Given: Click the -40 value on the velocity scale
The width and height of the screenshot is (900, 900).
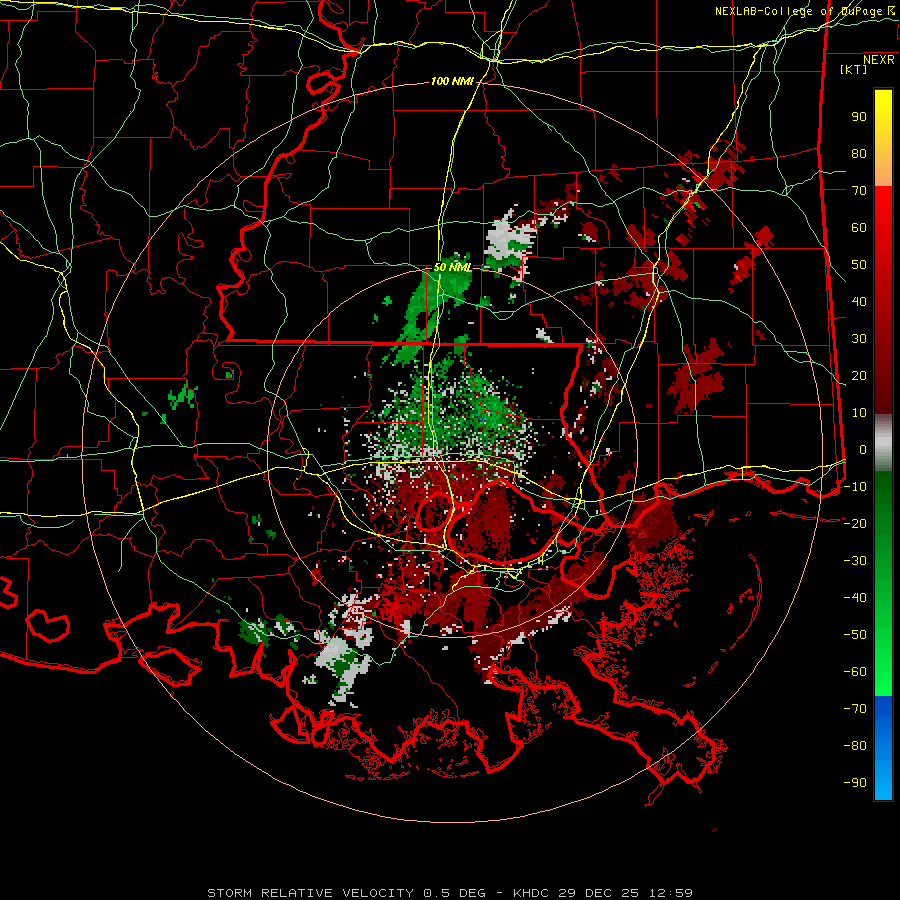Looking at the screenshot, I should coord(855,598).
